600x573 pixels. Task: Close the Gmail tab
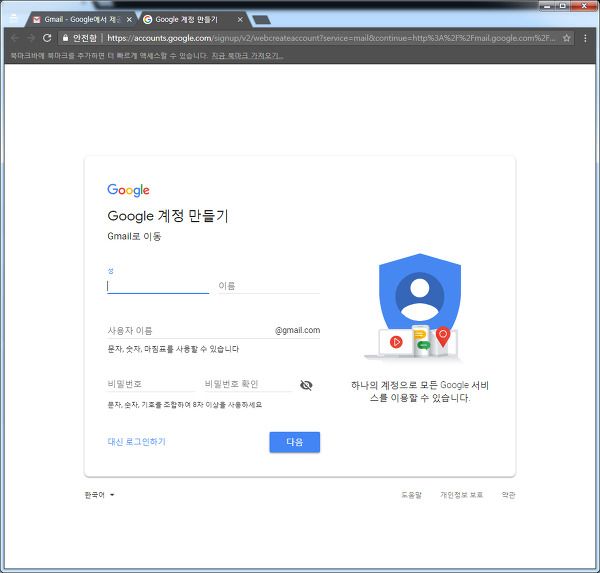coord(129,20)
